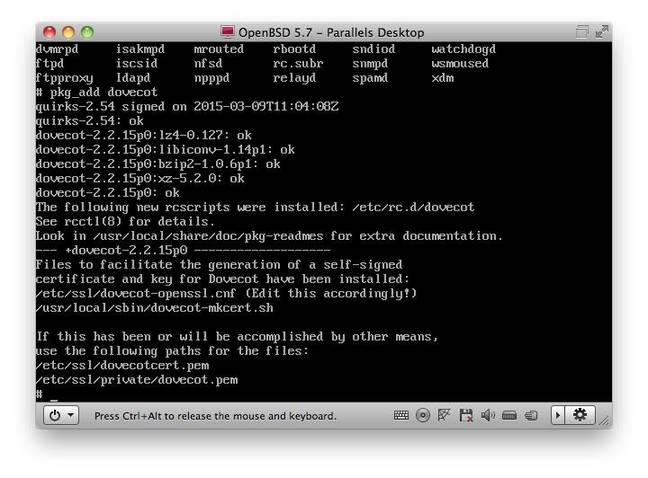Screen dimensions: 648x478
Task: Click the 'Press Ctrl+Alt to release' hint text
Action: tap(215, 416)
